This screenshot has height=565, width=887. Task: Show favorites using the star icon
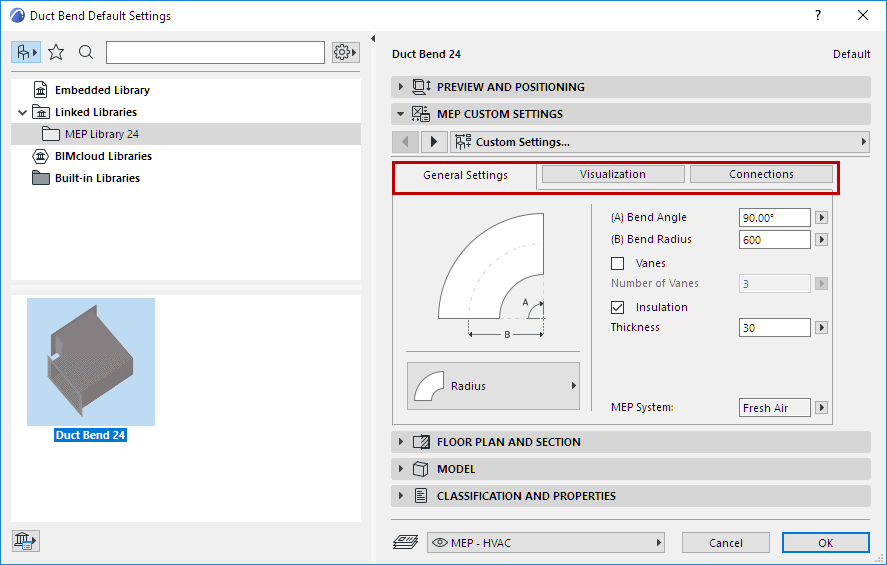56,53
